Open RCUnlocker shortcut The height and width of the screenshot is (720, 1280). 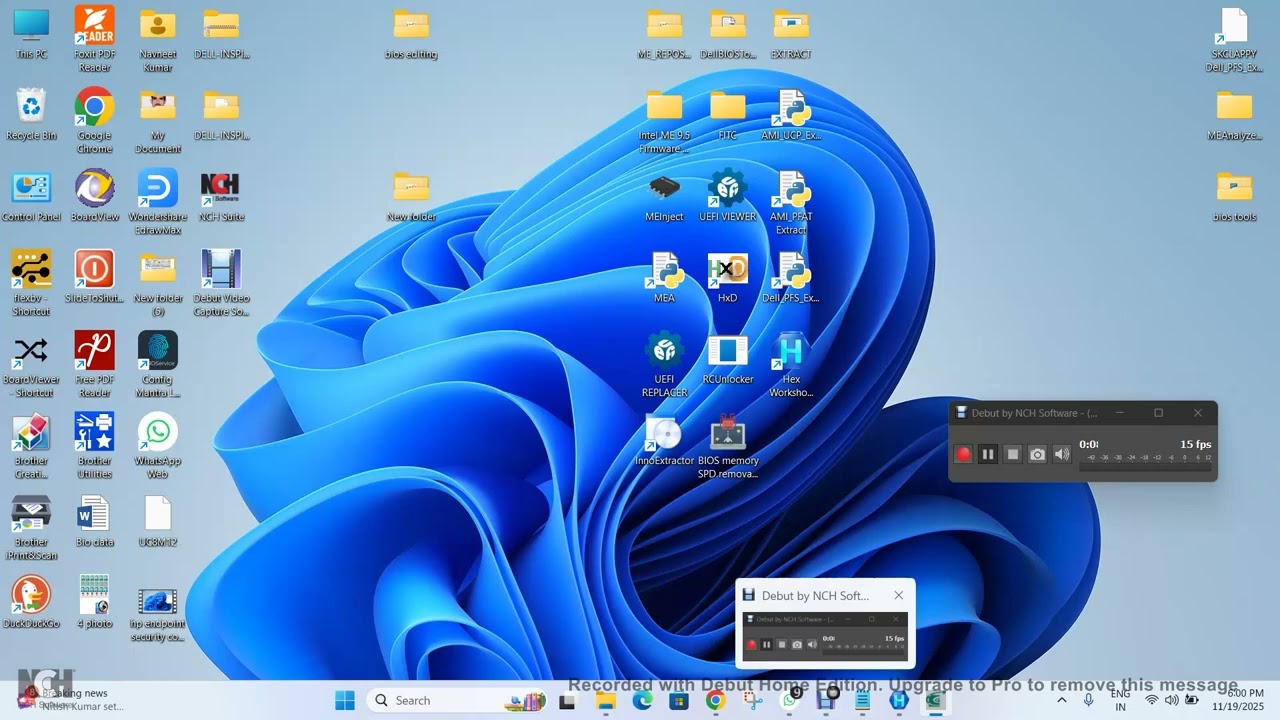tap(727, 358)
